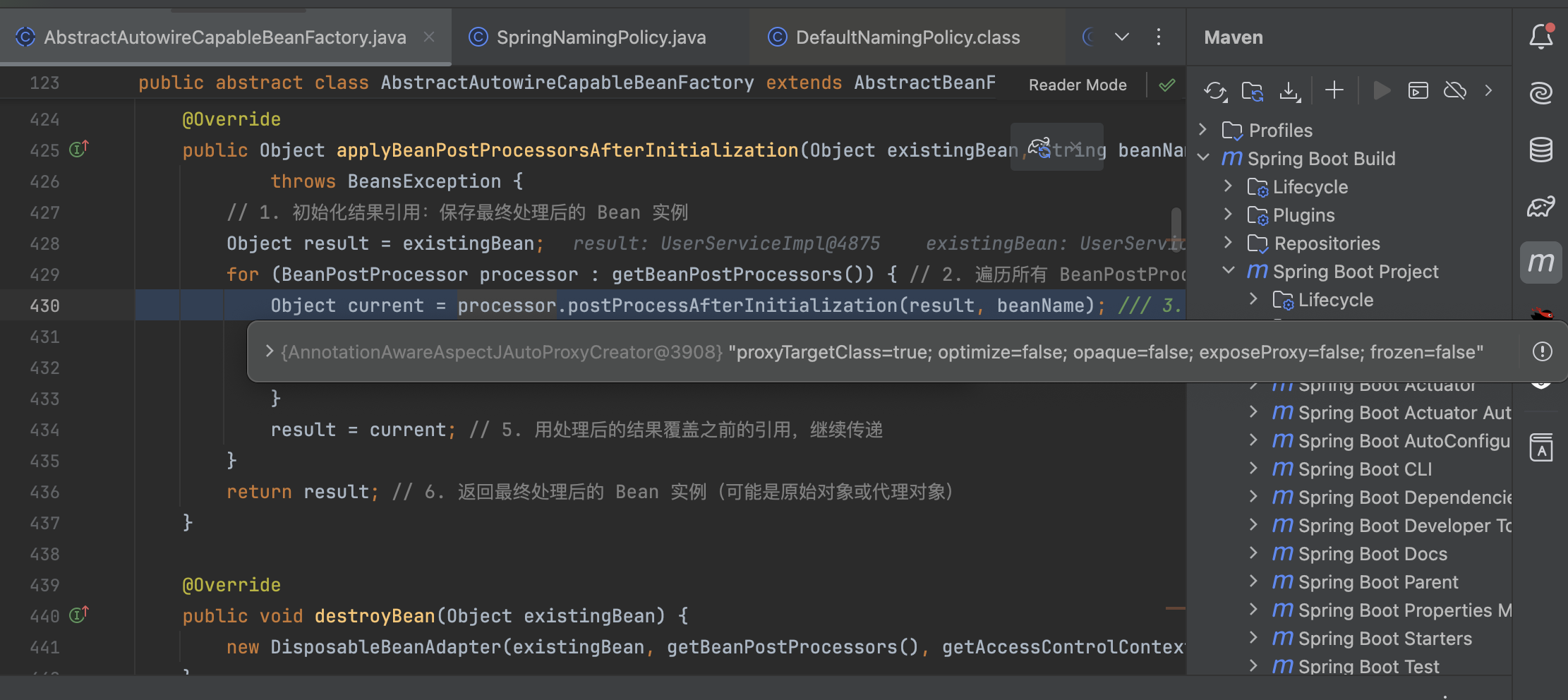Viewport: 1568px width, 700px height.
Task: Select Spring Boot Actuator Aut module
Action: point(1404,413)
